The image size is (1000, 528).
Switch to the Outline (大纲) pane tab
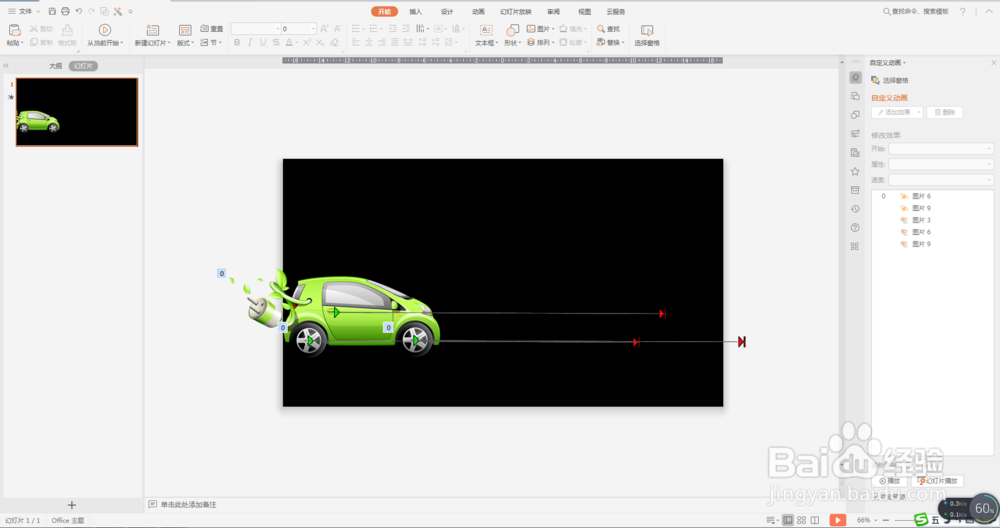coord(55,66)
